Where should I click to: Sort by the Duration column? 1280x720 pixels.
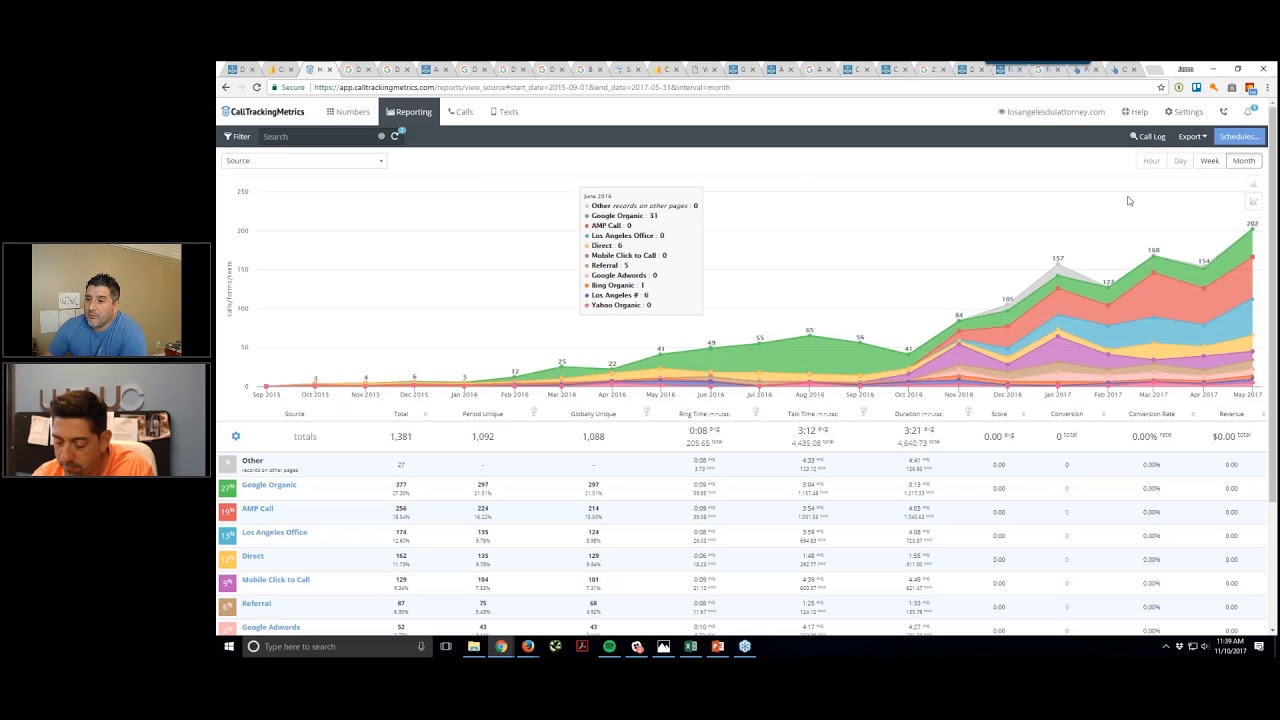coord(919,414)
